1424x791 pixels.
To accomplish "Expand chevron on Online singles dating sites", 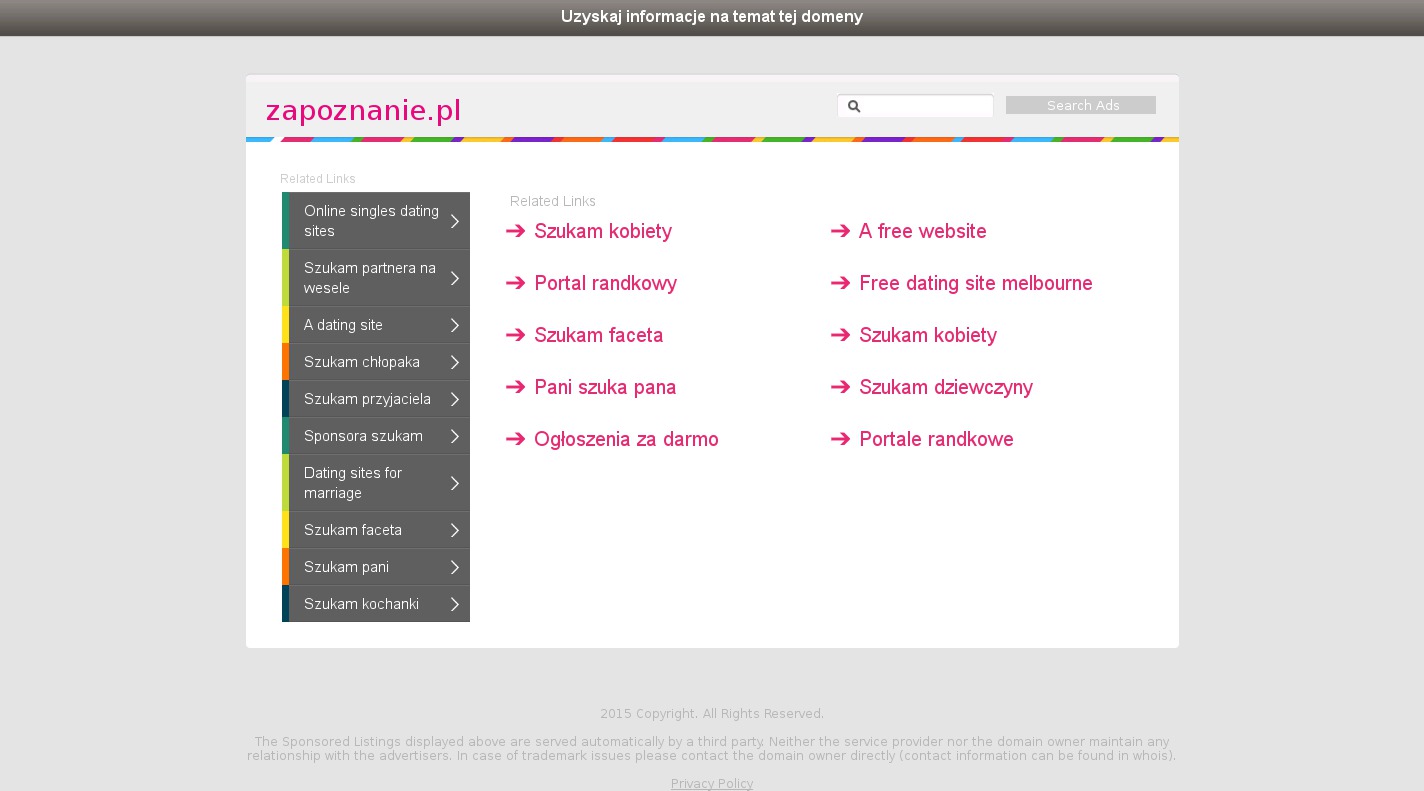I will point(455,221).
